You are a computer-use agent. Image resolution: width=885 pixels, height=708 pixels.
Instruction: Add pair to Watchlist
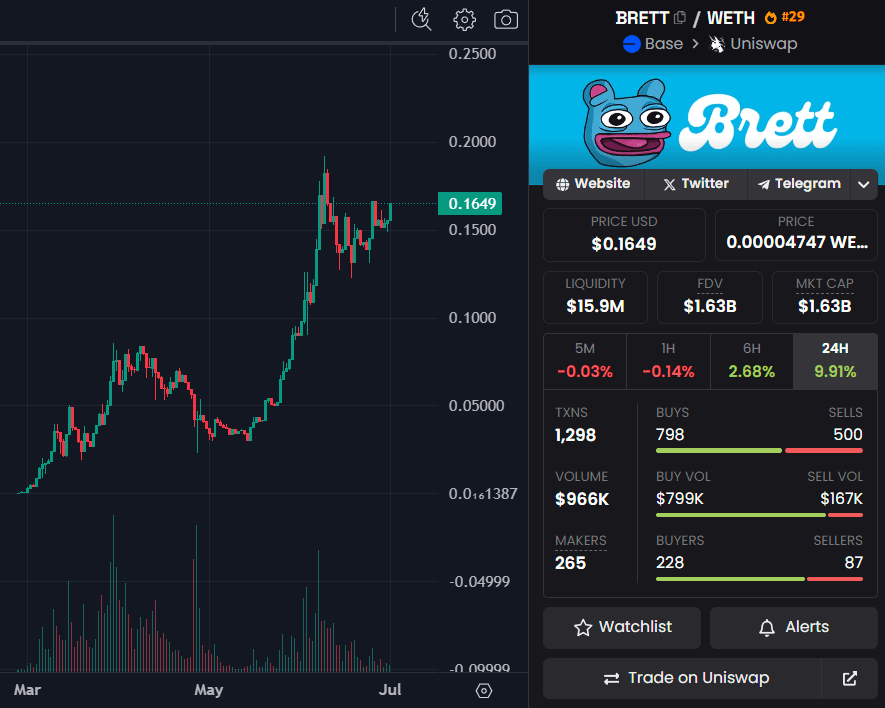(x=622, y=627)
